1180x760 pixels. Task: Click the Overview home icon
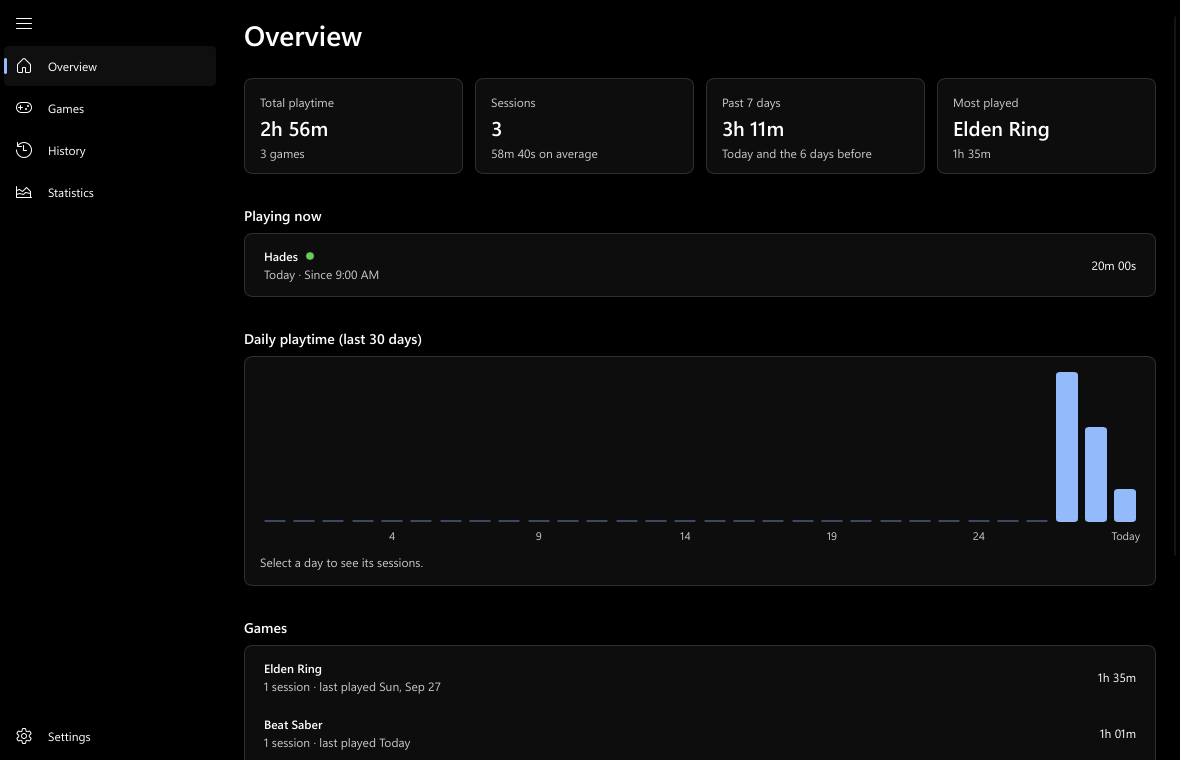(24, 66)
